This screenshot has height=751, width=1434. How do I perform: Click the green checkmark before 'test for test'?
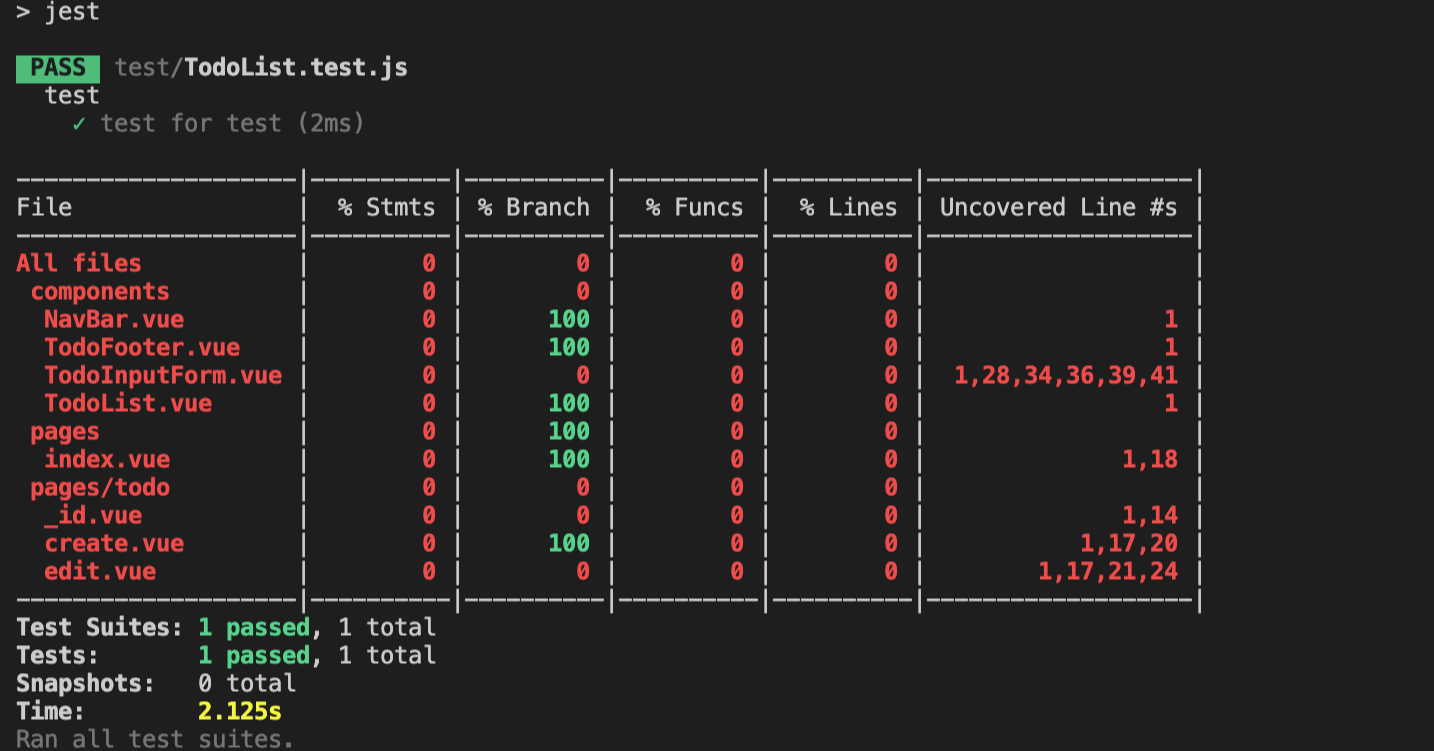[x=79, y=124]
